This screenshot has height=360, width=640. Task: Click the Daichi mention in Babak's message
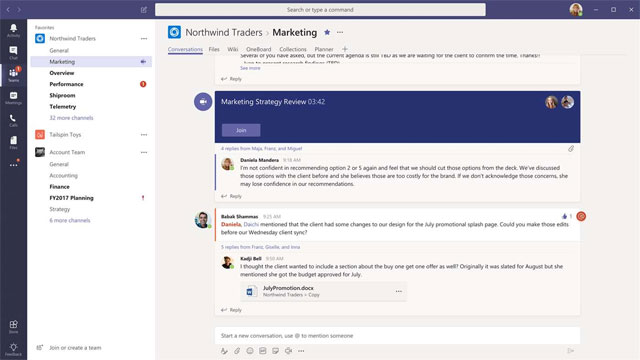tap(251, 224)
